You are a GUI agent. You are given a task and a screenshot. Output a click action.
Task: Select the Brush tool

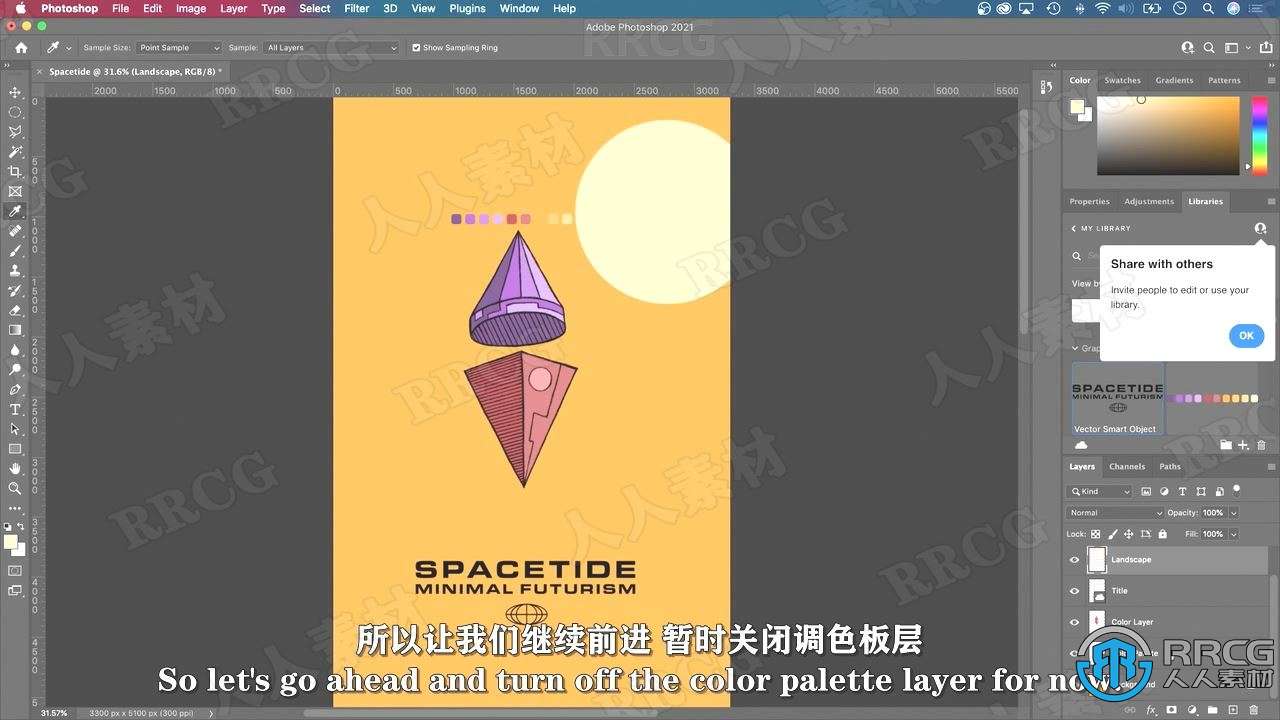click(15, 251)
